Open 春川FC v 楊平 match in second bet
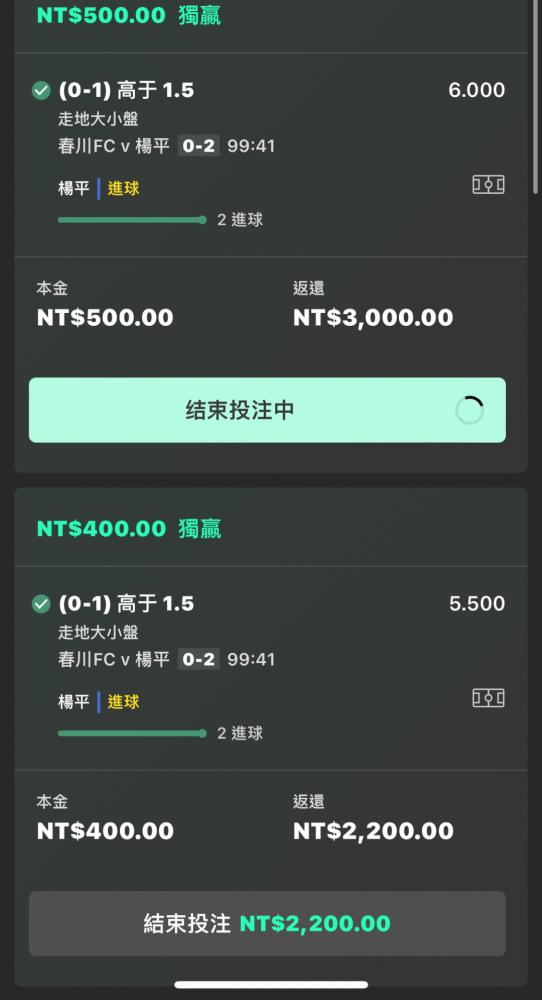 [114, 659]
